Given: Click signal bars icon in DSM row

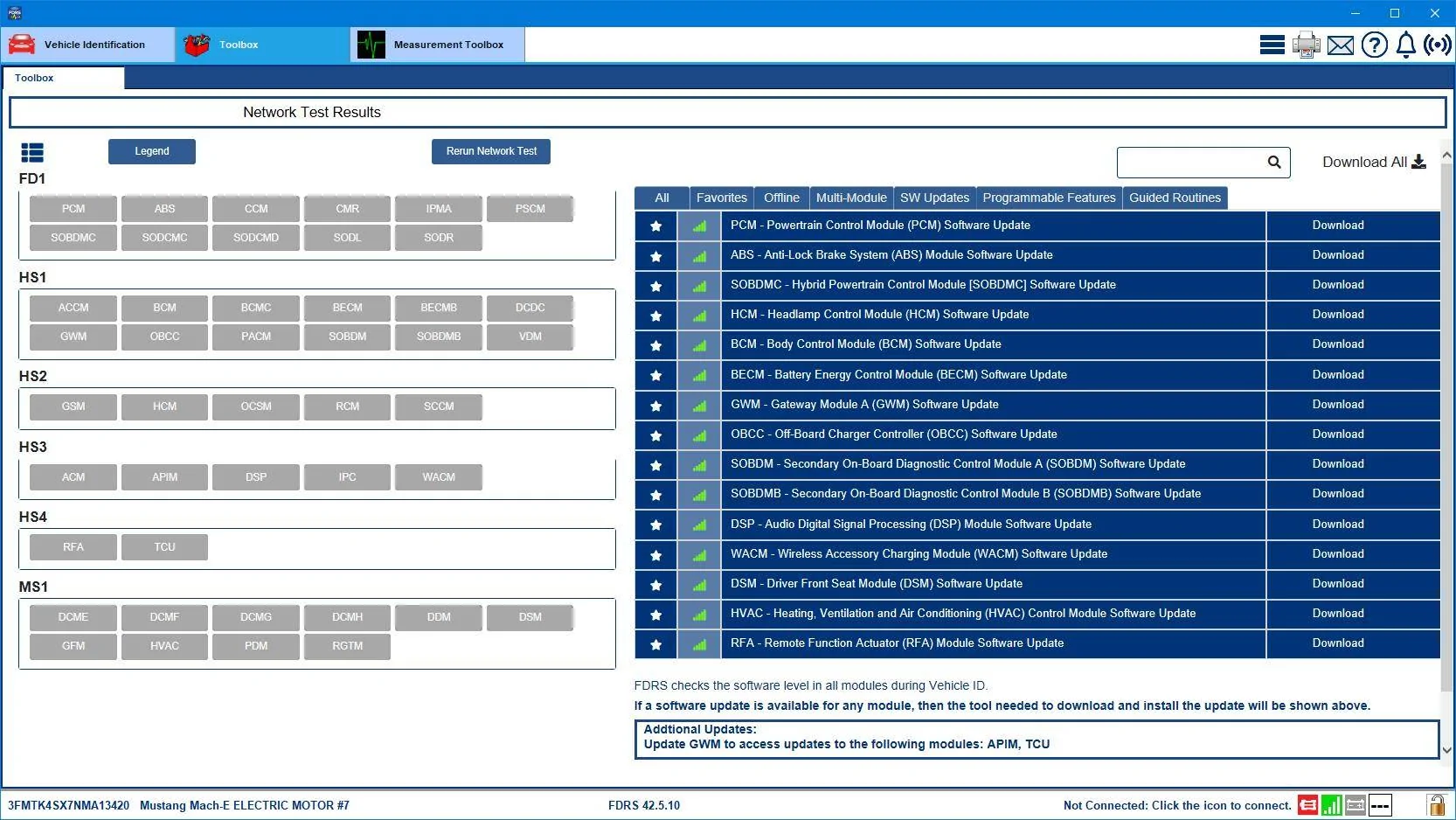Looking at the screenshot, I should click(x=699, y=585).
